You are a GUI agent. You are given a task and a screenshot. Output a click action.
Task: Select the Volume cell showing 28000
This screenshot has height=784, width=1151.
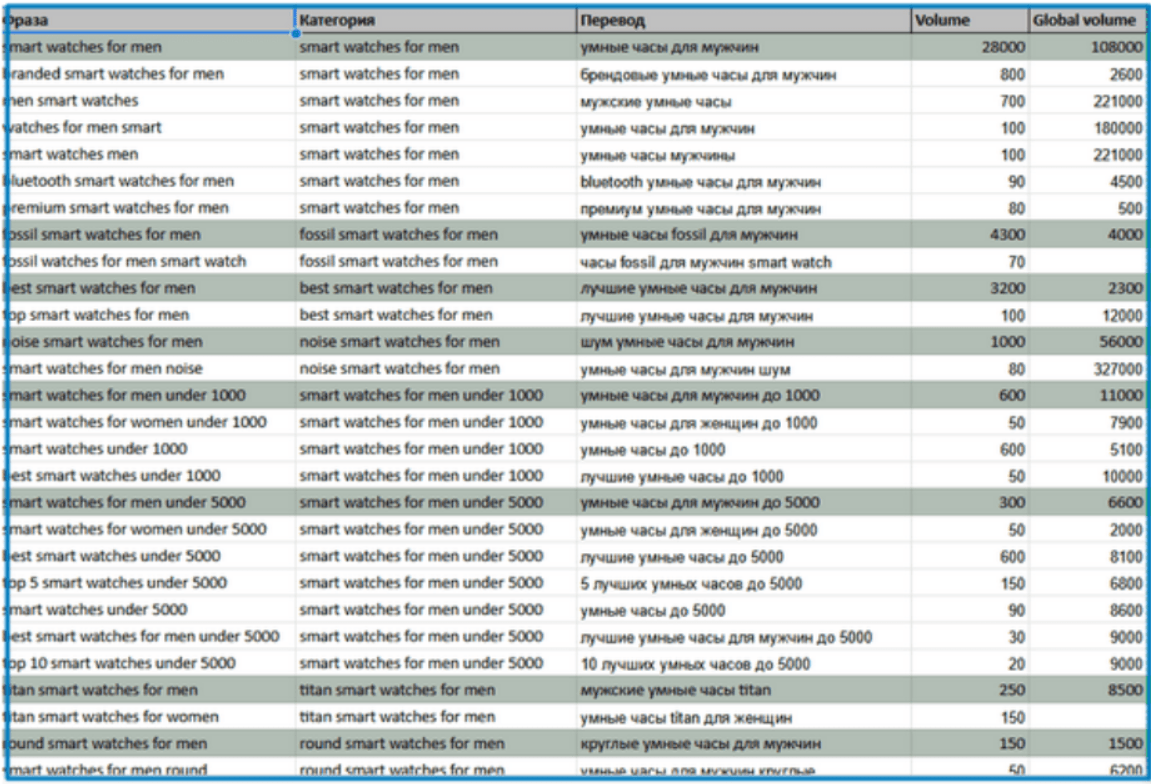tap(970, 47)
